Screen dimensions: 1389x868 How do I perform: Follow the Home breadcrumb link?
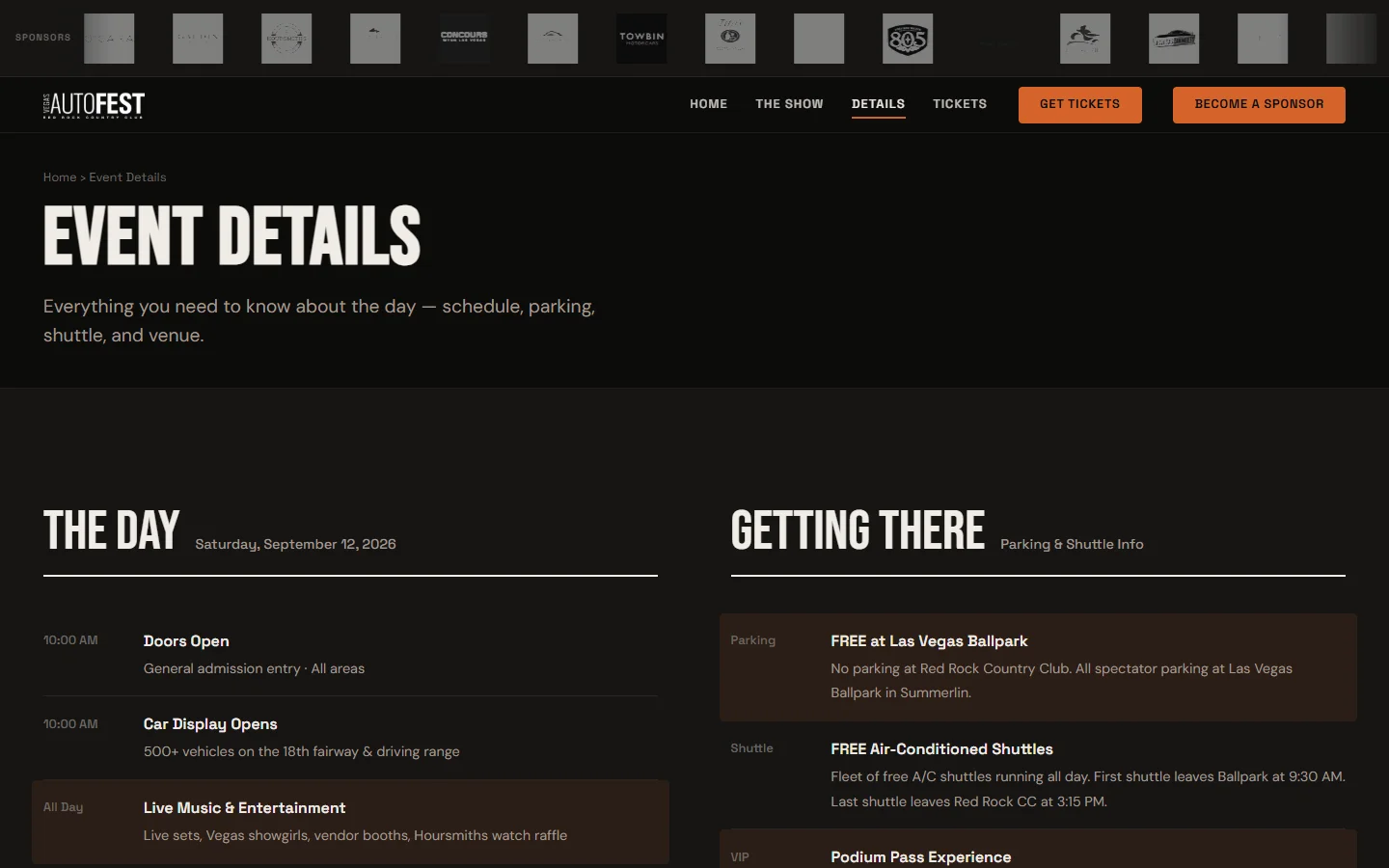[59, 177]
